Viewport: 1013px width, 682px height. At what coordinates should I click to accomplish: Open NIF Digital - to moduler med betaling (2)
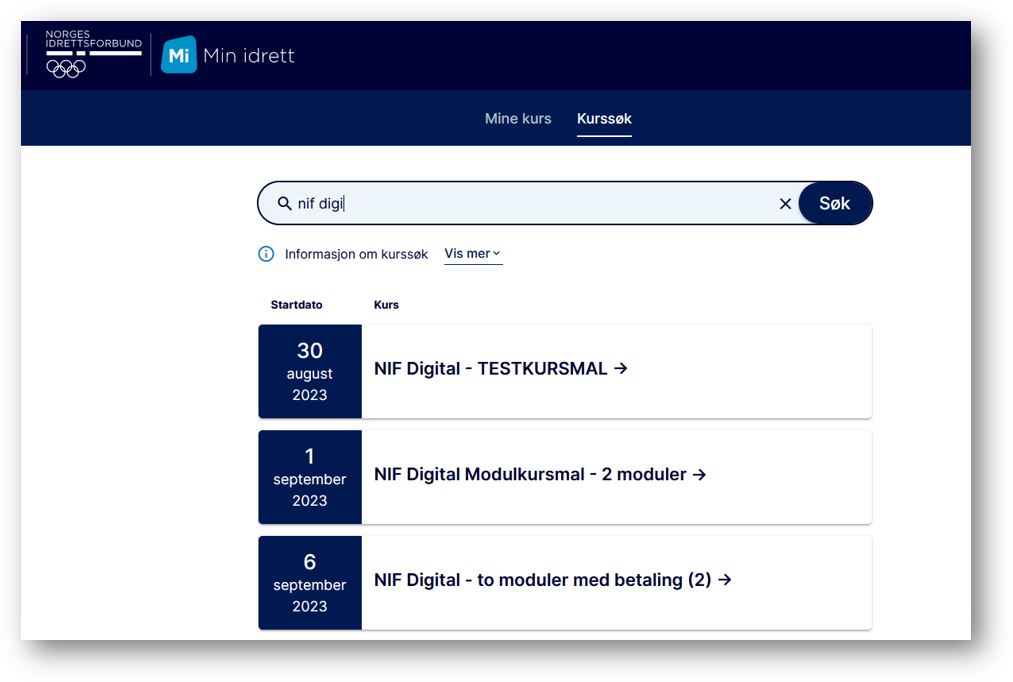point(543,580)
